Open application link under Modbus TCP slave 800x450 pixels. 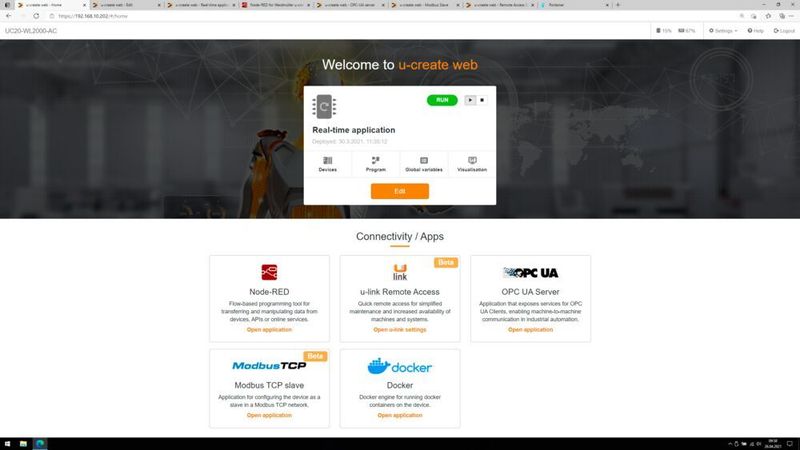(x=269, y=415)
